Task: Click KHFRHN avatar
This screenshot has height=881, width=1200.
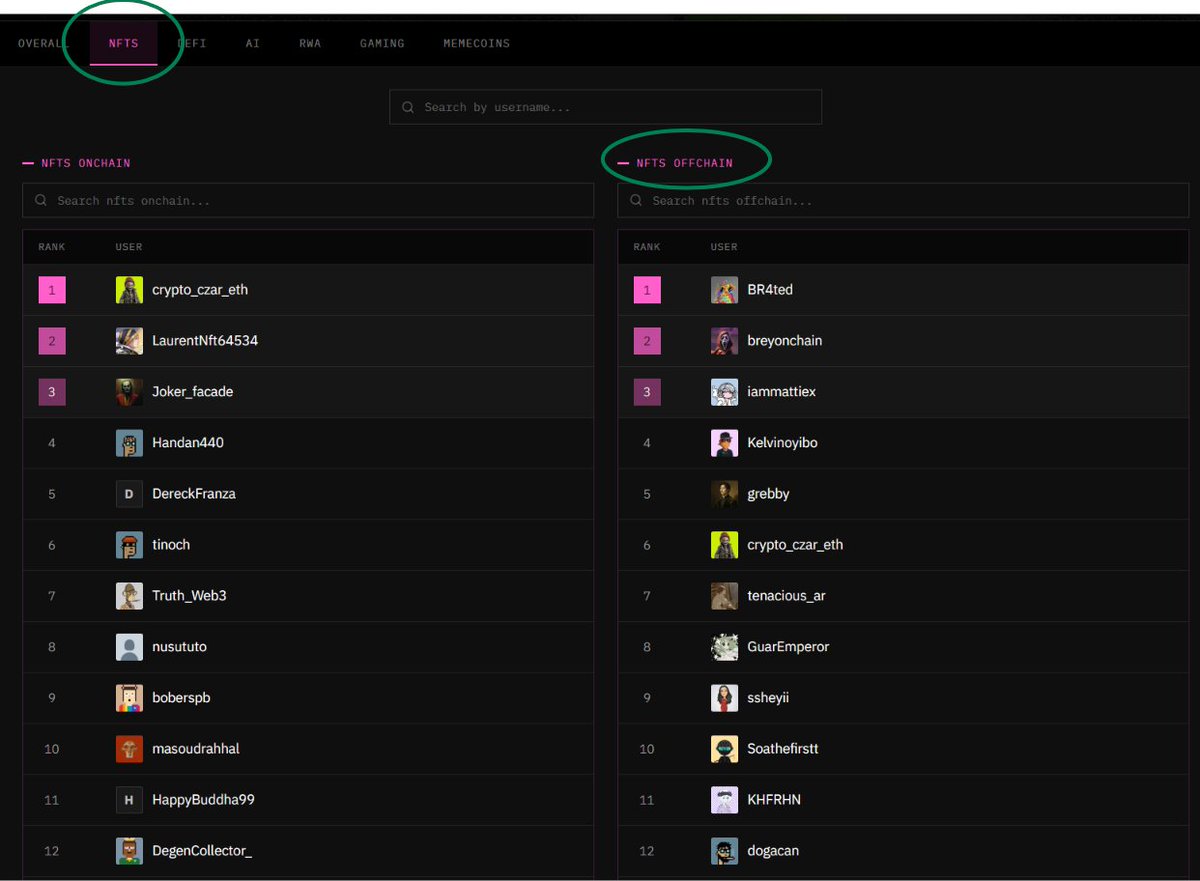Action: [724, 800]
